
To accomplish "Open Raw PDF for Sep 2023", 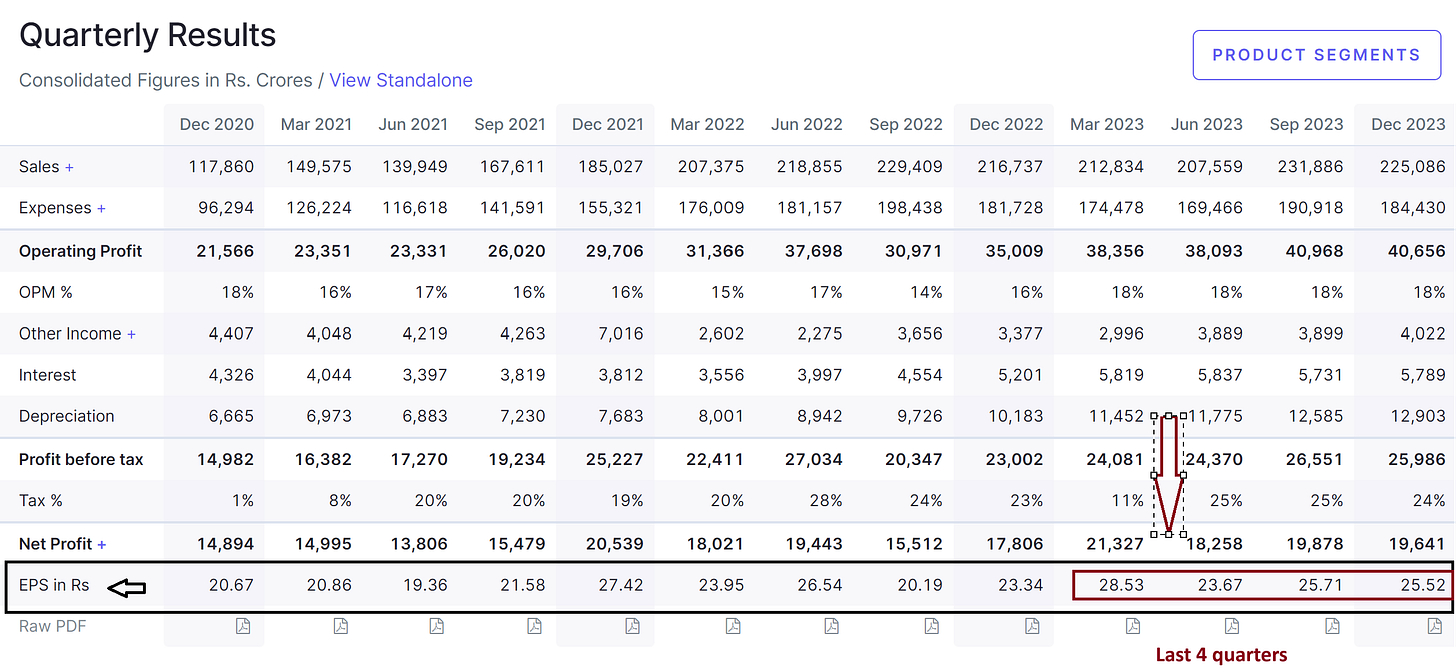I will click(1333, 626).
